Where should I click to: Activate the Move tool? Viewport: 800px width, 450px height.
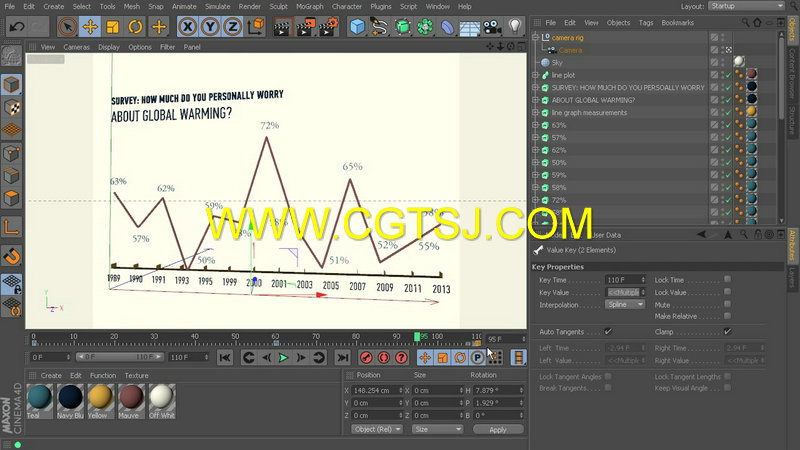[x=90, y=26]
